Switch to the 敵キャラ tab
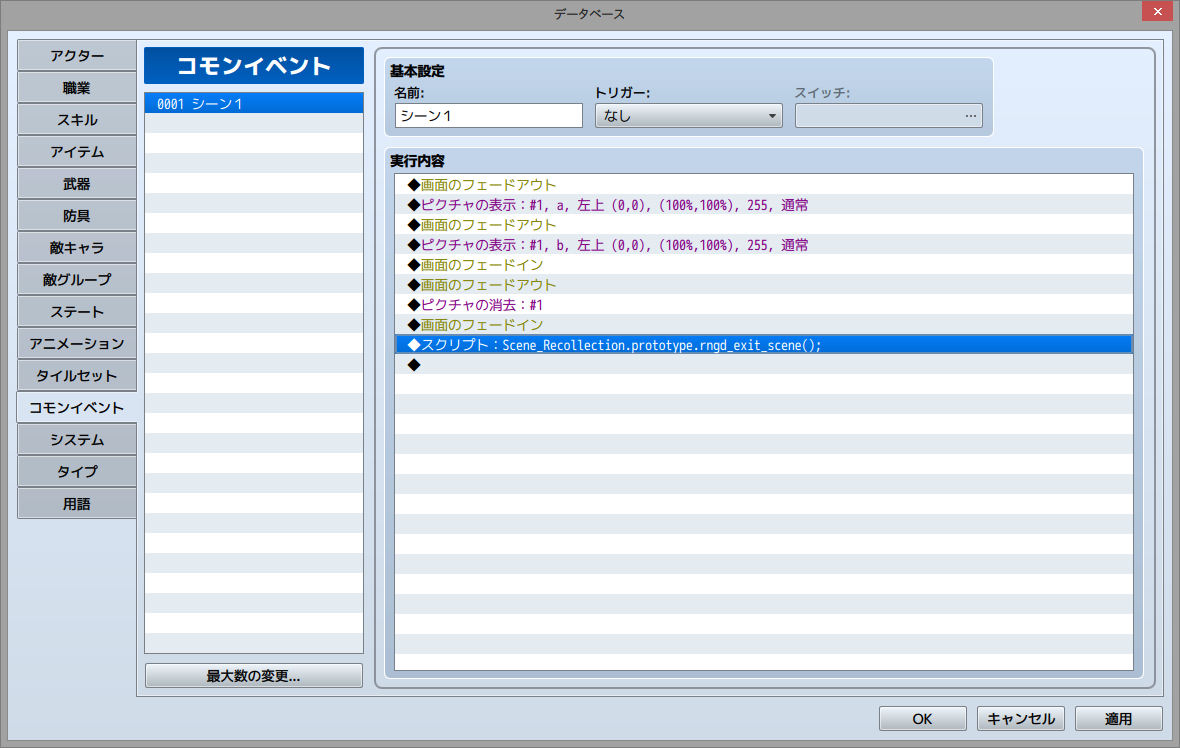The width and height of the screenshot is (1180, 748). pyautogui.click(x=77, y=248)
